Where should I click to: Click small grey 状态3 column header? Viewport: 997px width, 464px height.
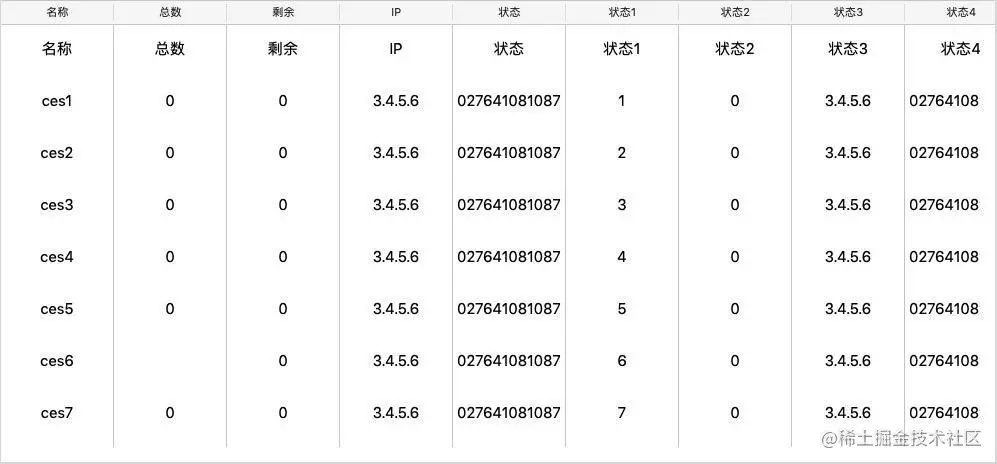[848, 13]
